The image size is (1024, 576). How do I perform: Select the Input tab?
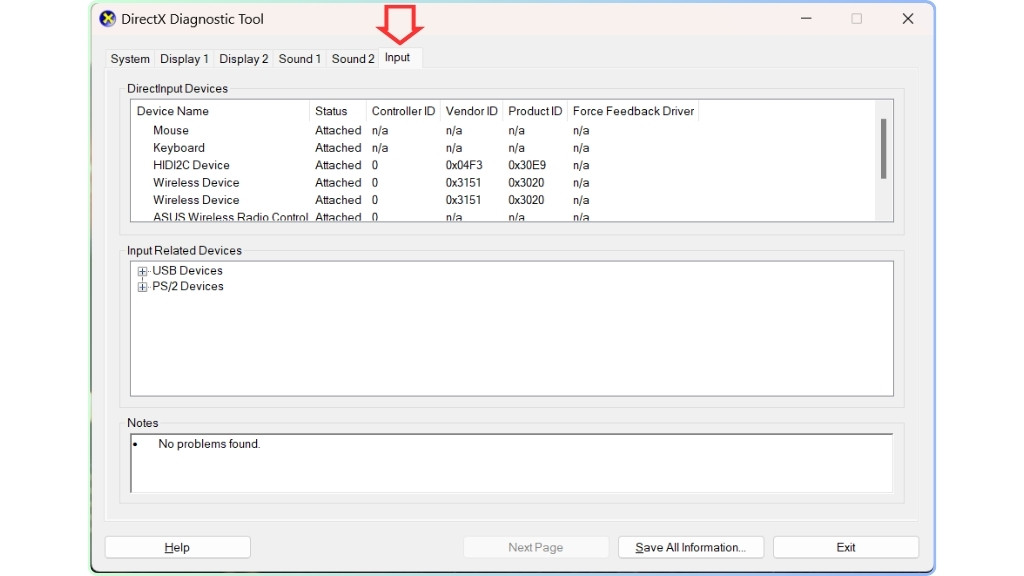tap(399, 58)
